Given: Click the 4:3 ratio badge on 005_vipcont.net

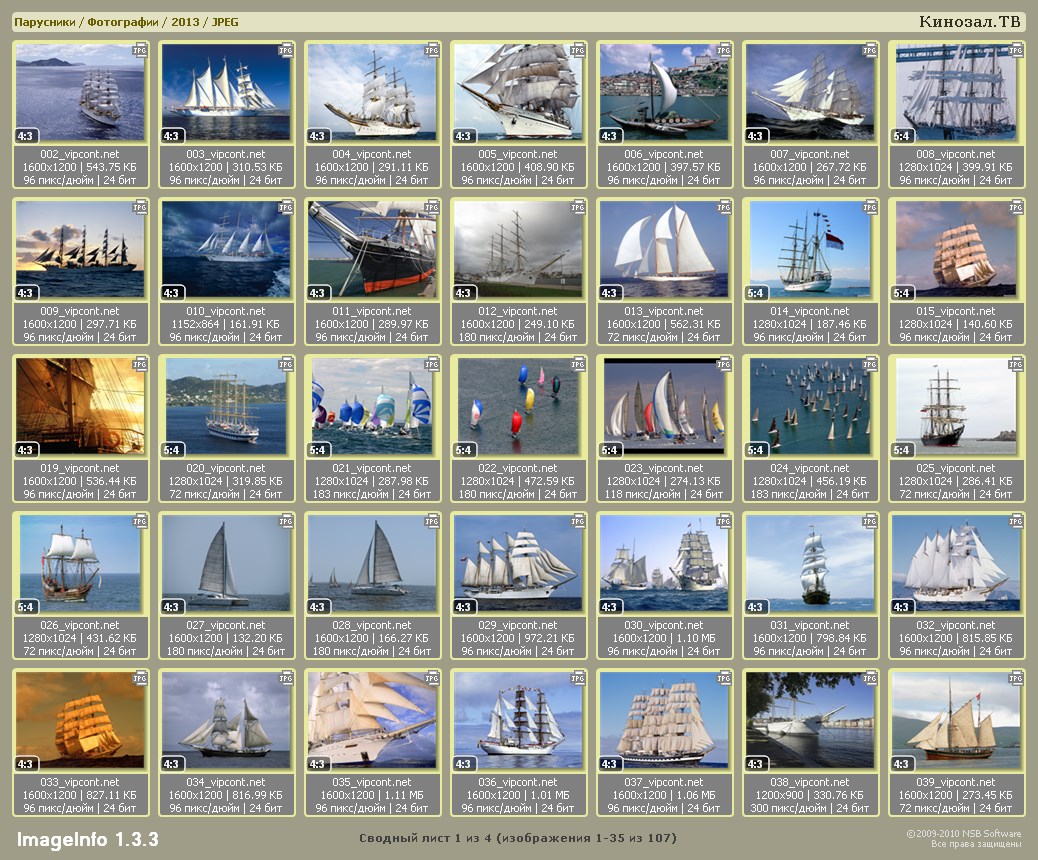Looking at the screenshot, I should click(x=464, y=136).
